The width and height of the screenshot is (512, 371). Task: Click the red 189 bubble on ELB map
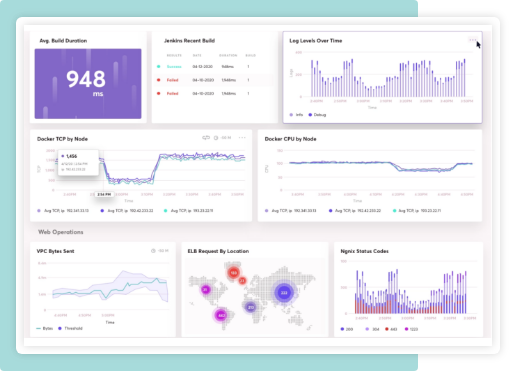coord(234,273)
